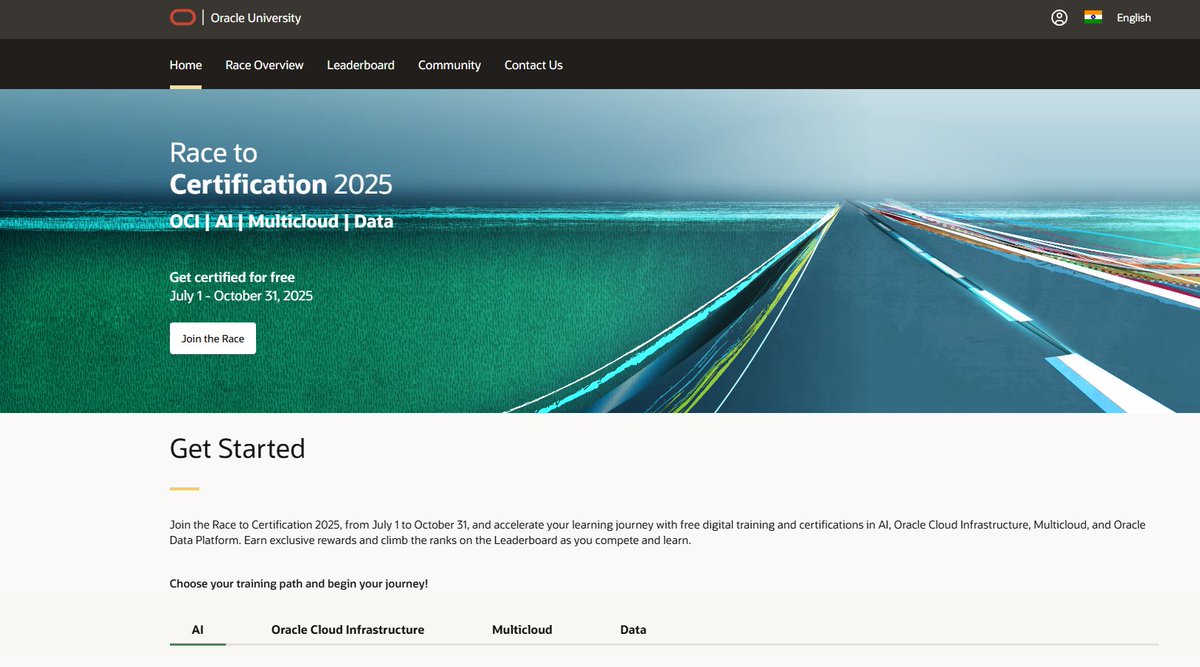Open the user profile account icon
The image size is (1200, 667).
tap(1059, 18)
